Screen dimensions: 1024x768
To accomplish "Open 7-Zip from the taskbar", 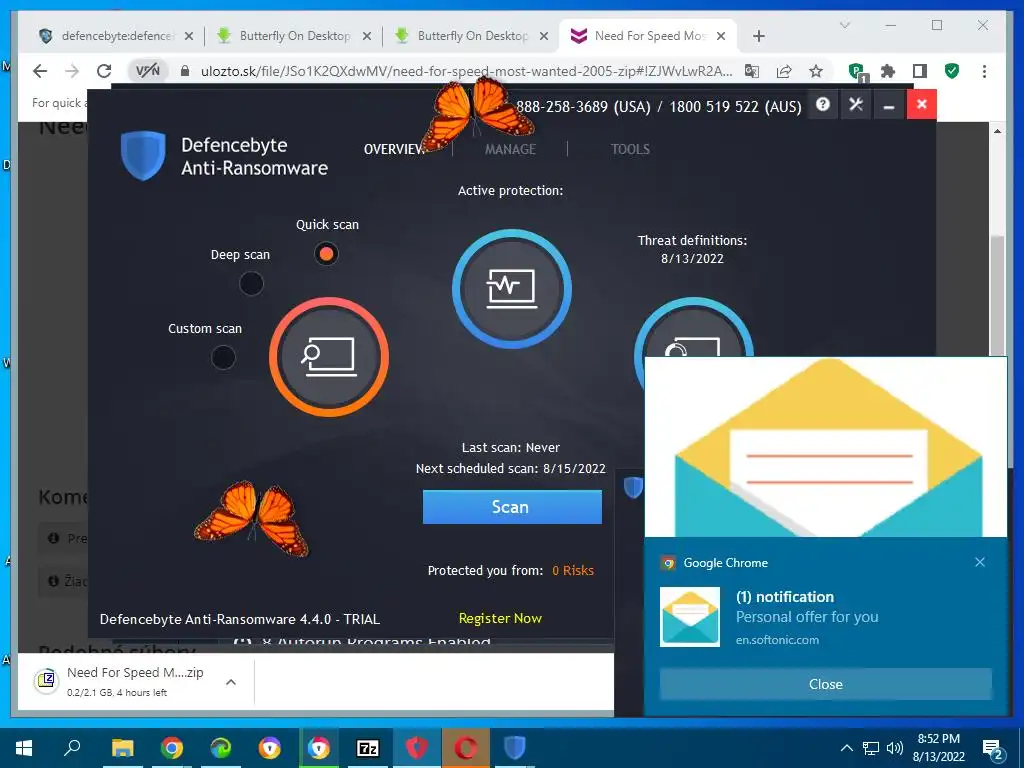I will click(367, 748).
